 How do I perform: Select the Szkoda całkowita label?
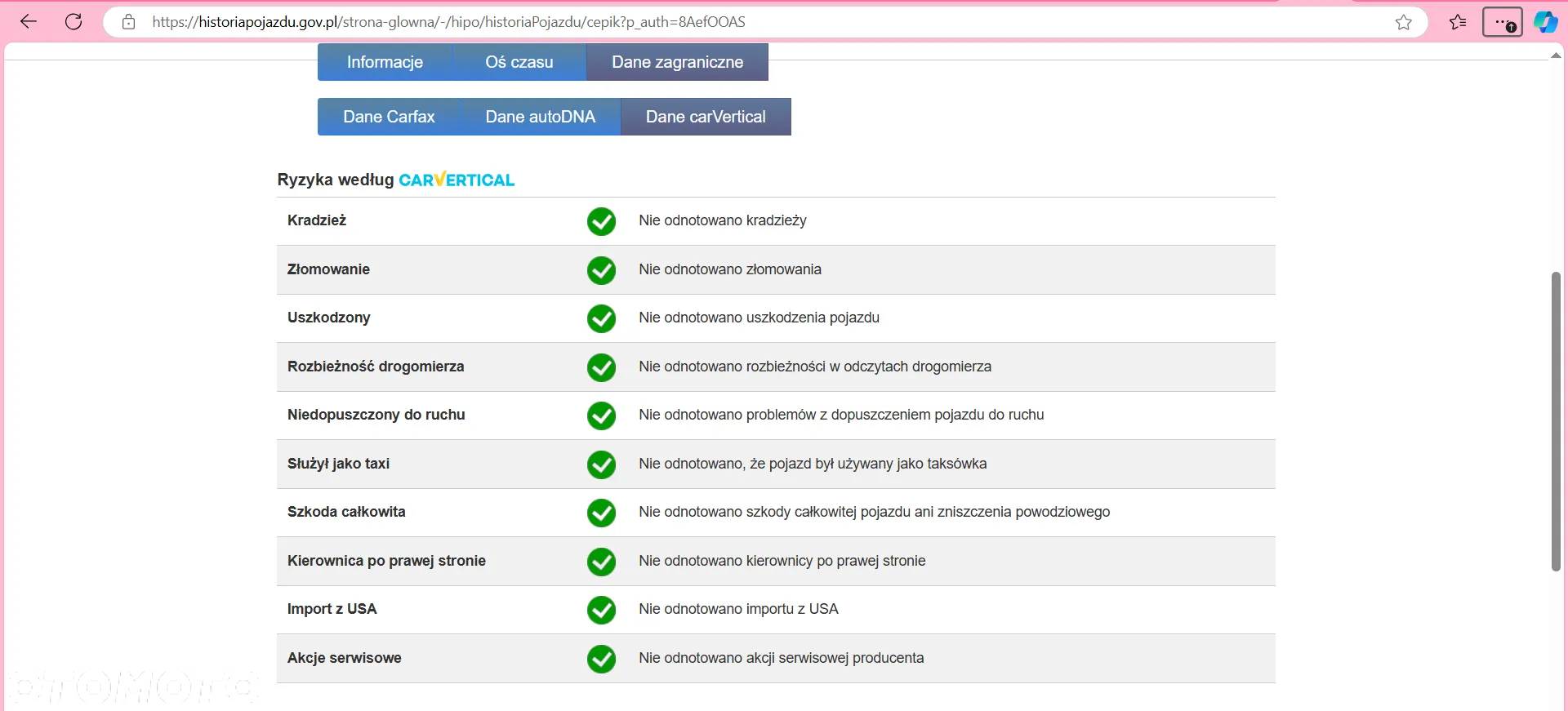346,512
